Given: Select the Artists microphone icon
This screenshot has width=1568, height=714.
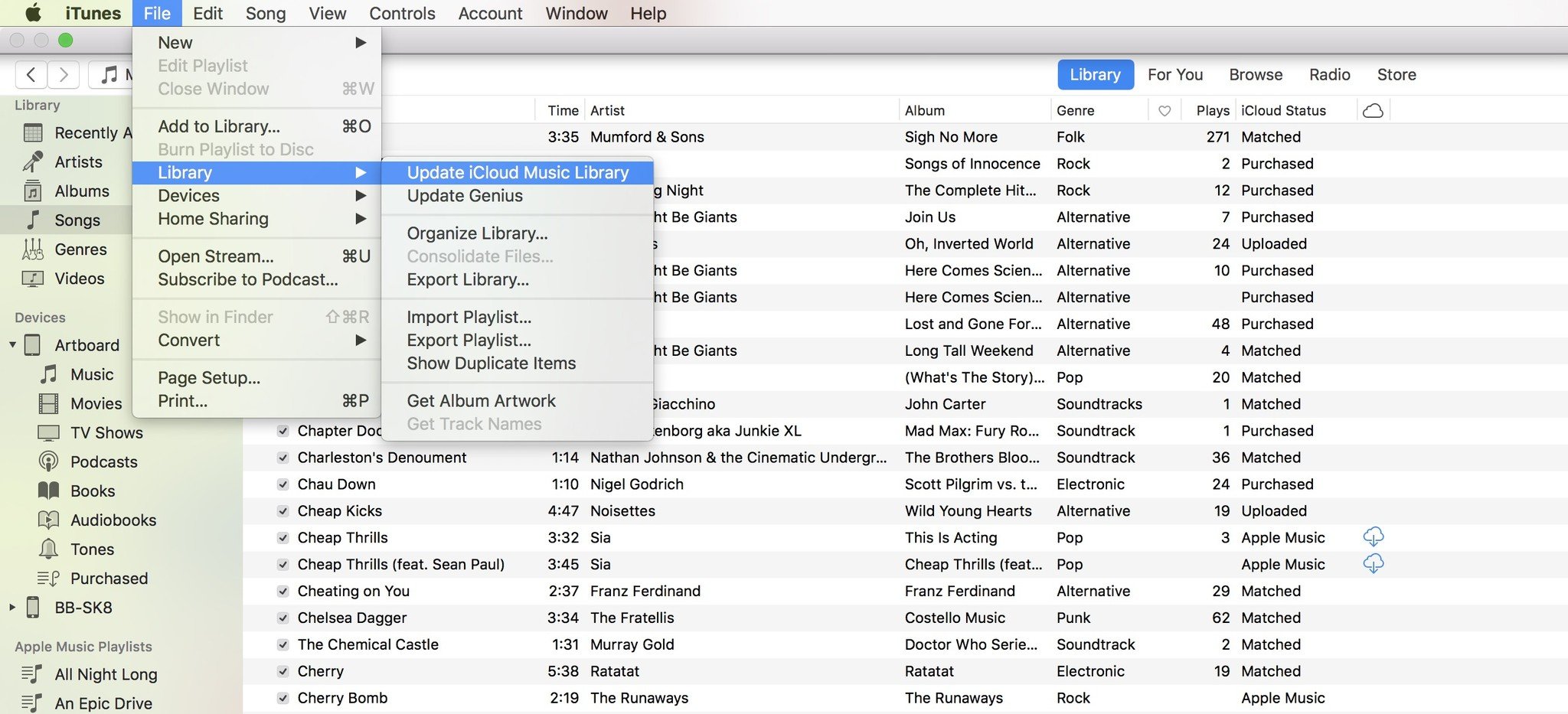Looking at the screenshot, I should click(33, 162).
